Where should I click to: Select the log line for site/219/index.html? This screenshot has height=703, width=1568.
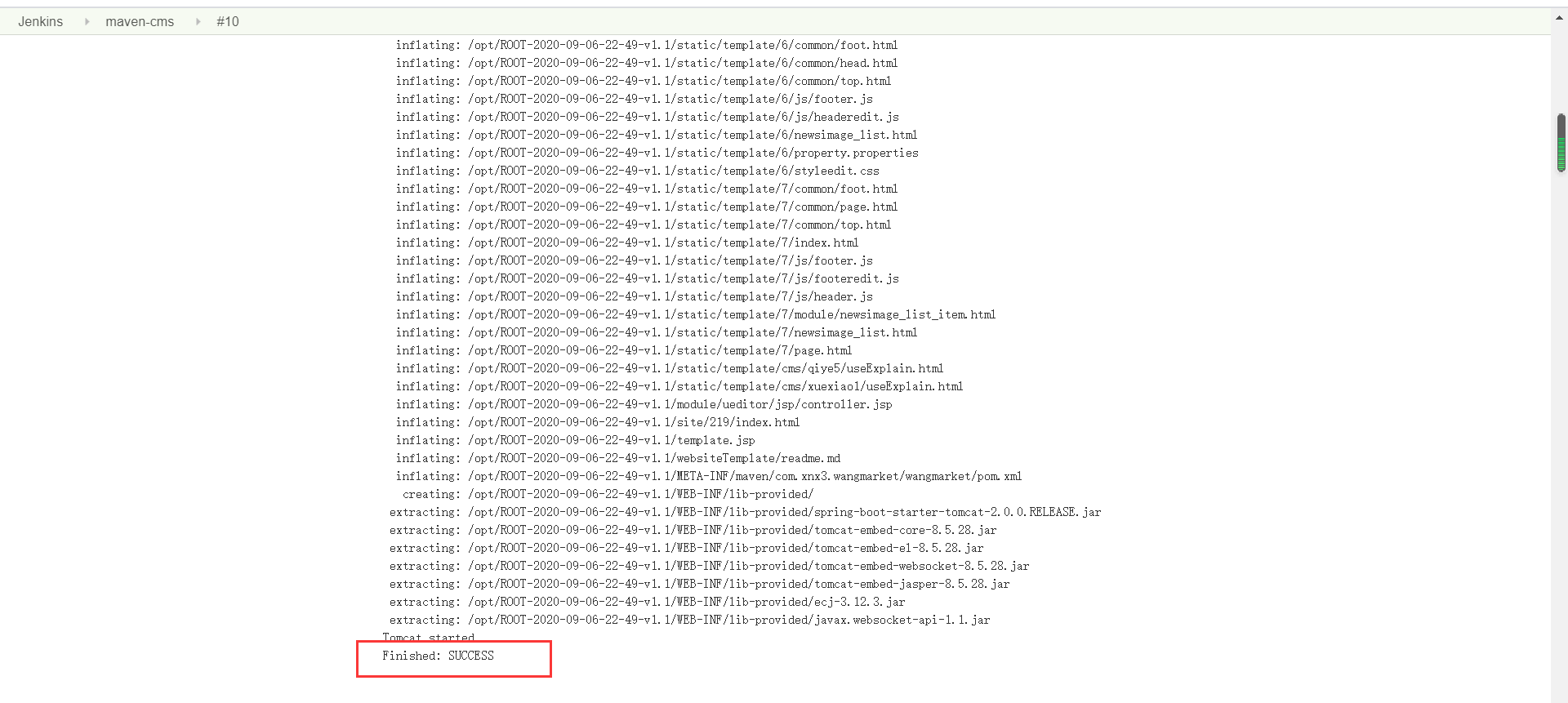(598, 422)
